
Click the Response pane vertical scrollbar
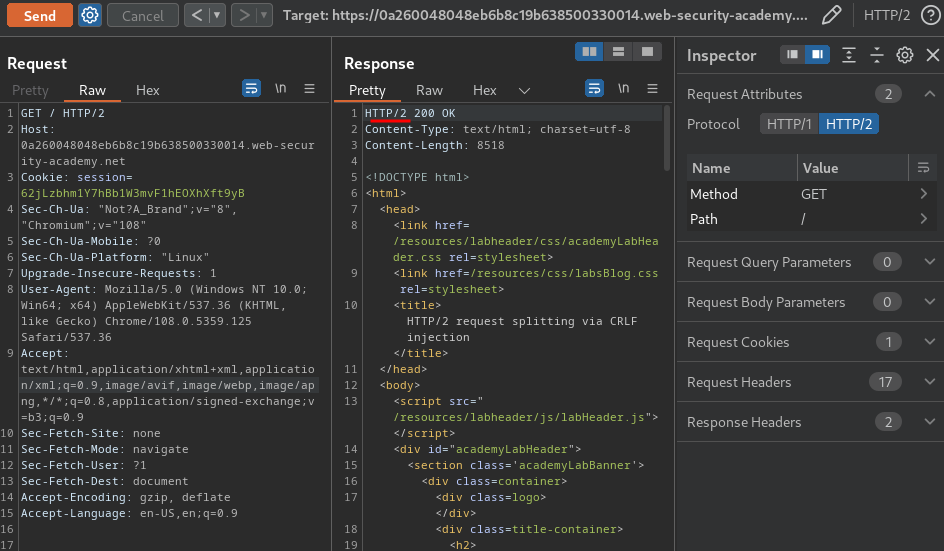coord(666,139)
